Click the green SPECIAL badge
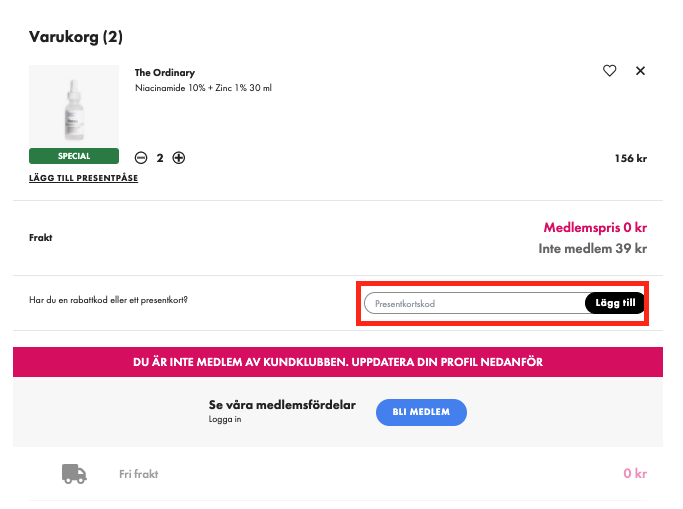The width and height of the screenshot is (683, 509). (x=74, y=156)
